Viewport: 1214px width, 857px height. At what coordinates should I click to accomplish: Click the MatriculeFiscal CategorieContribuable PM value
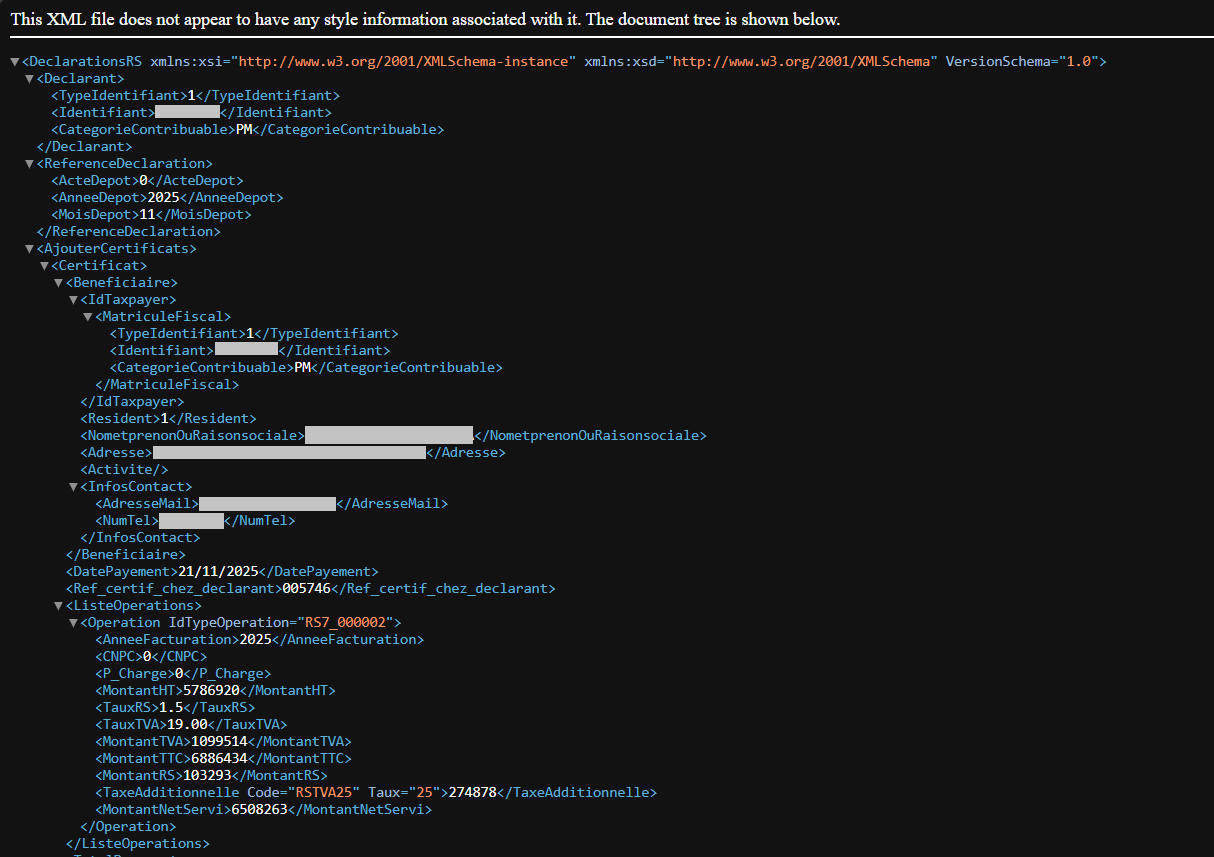coord(302,368)
